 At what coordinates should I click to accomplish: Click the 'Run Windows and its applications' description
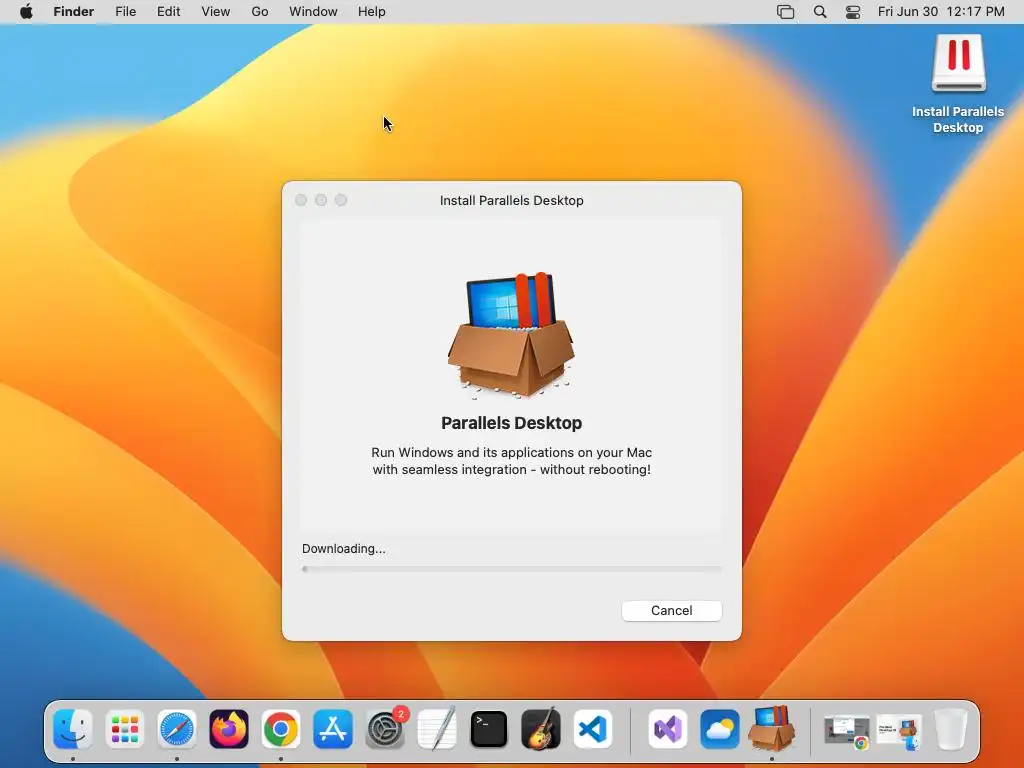pyautogui.click(x=511, y=461)
